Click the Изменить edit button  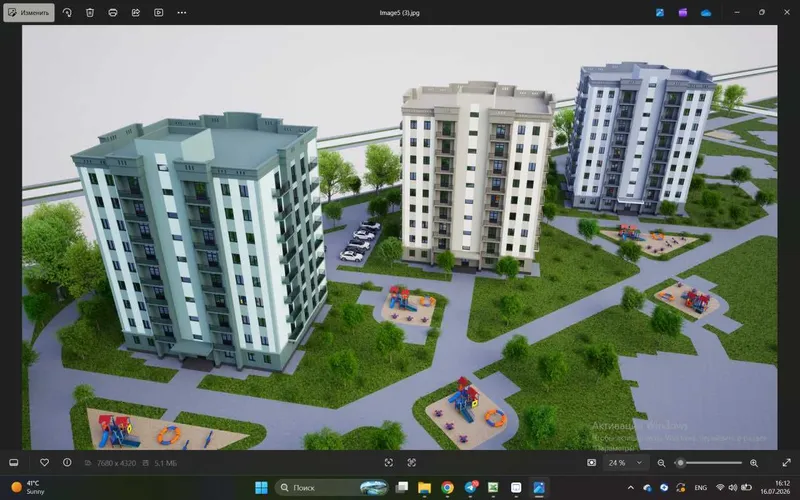point(29,12)
